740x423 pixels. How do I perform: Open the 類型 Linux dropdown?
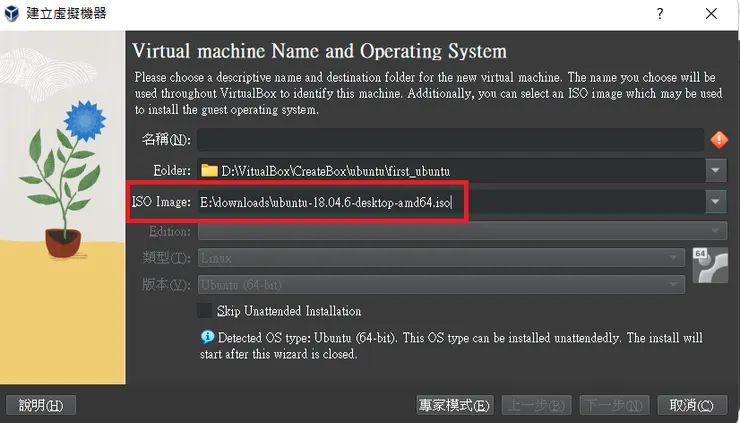tap(441, 258)
